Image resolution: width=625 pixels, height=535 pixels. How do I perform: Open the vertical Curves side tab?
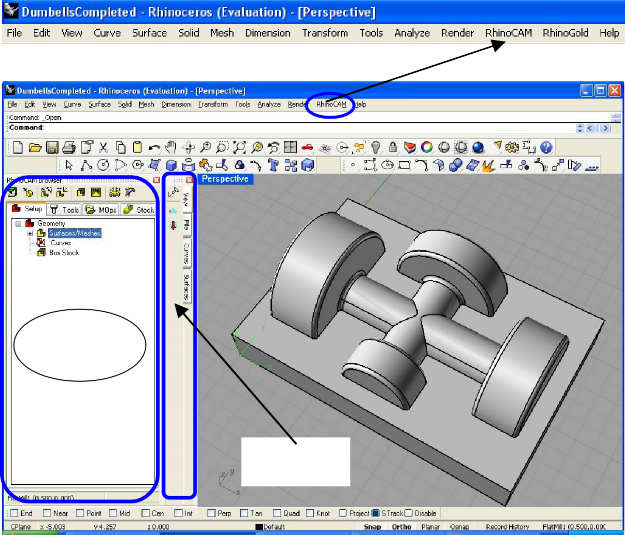187,254
